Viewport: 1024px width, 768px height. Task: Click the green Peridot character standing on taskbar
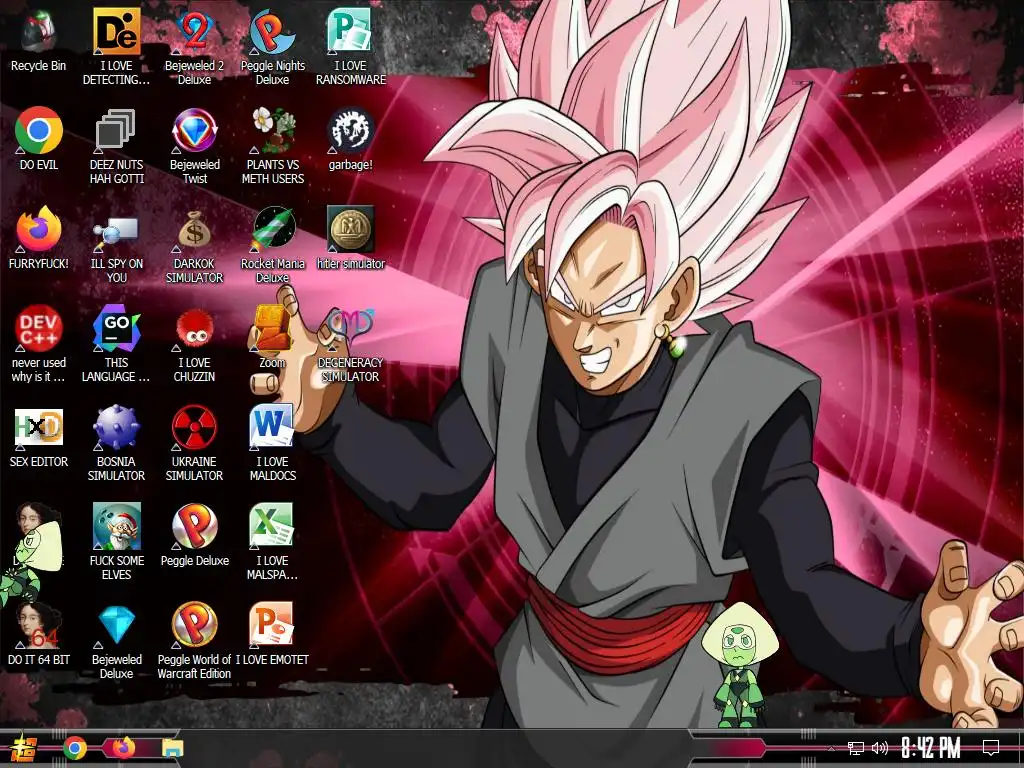pyautogui.click(x=739, y=664)
